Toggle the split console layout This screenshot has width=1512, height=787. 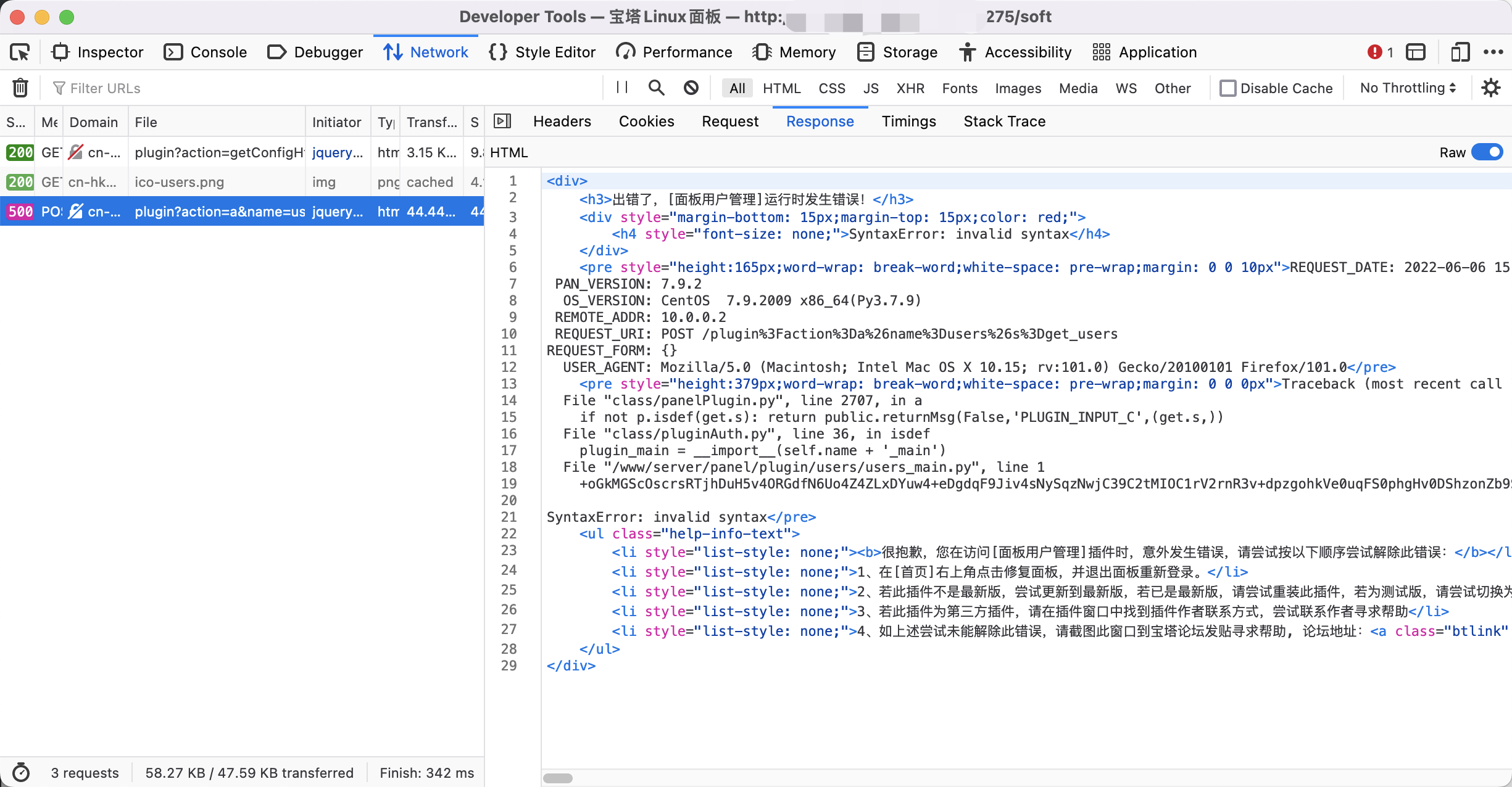tap(1416, 52)
